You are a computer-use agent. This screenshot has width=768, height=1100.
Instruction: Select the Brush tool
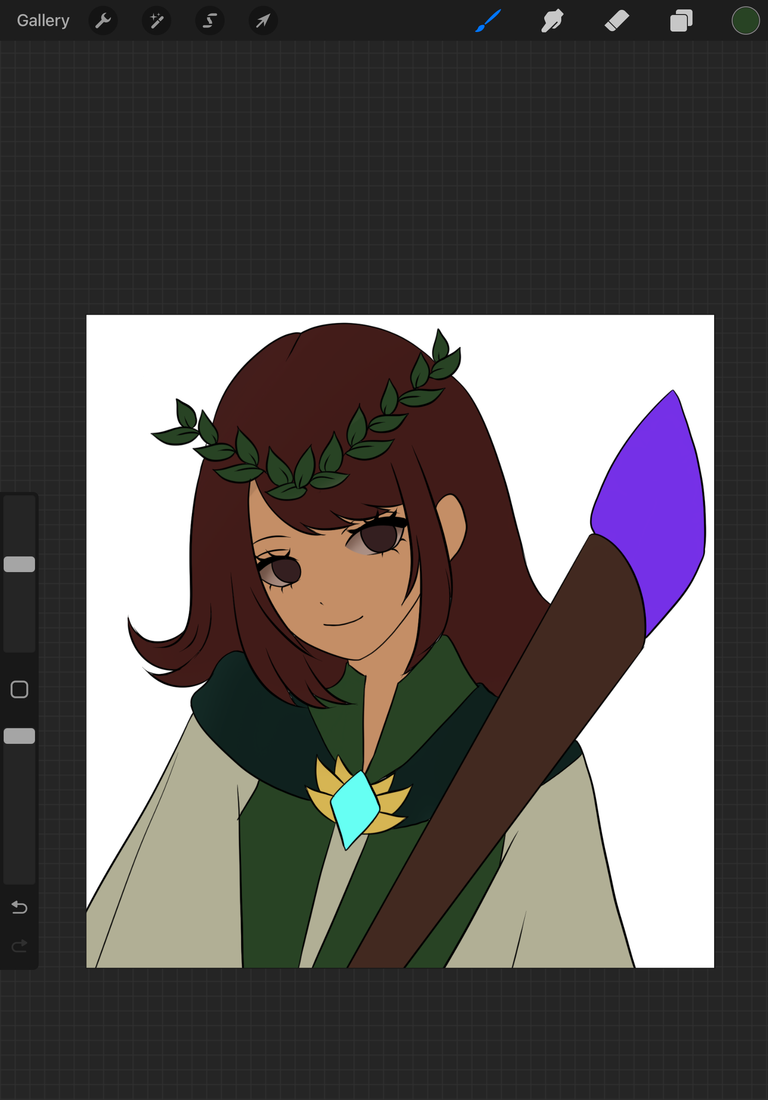coord(488,20)
